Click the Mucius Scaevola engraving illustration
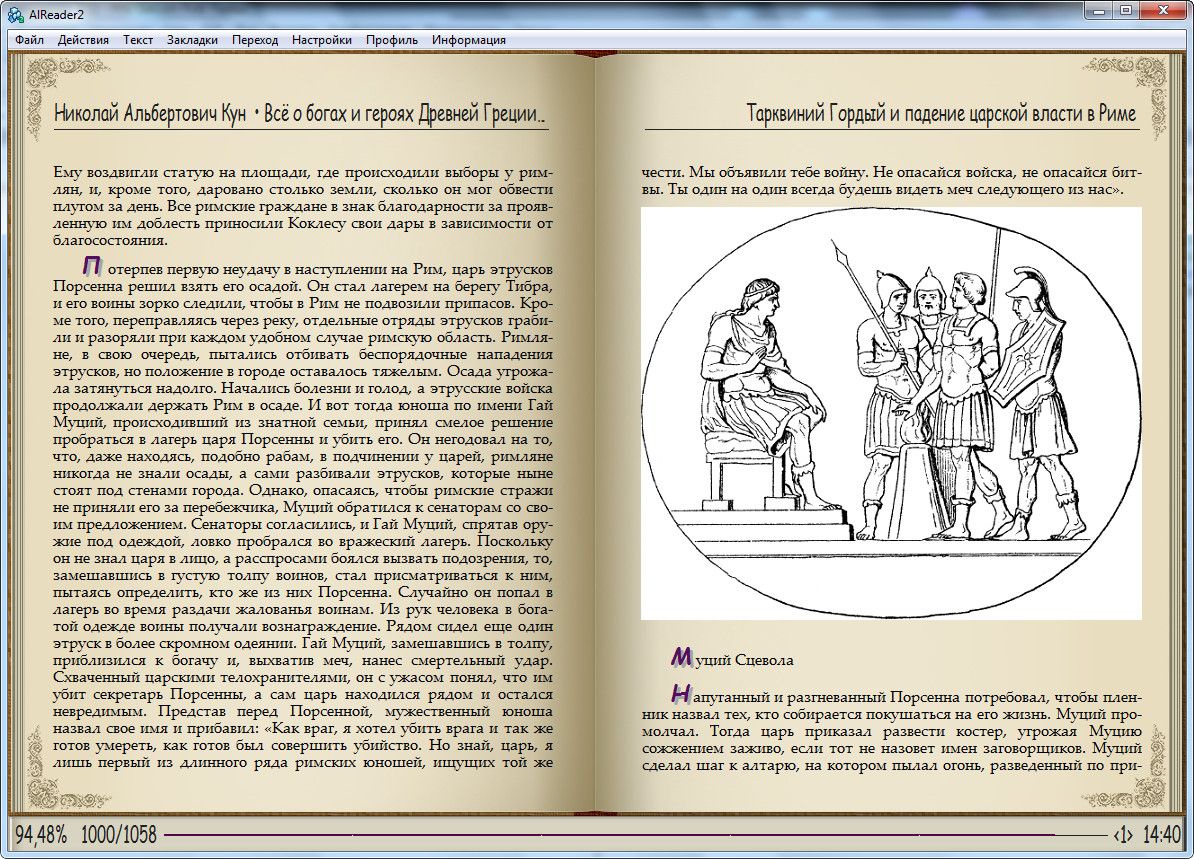This screenshot has height=859, width=1194. (x=891, y=414)
